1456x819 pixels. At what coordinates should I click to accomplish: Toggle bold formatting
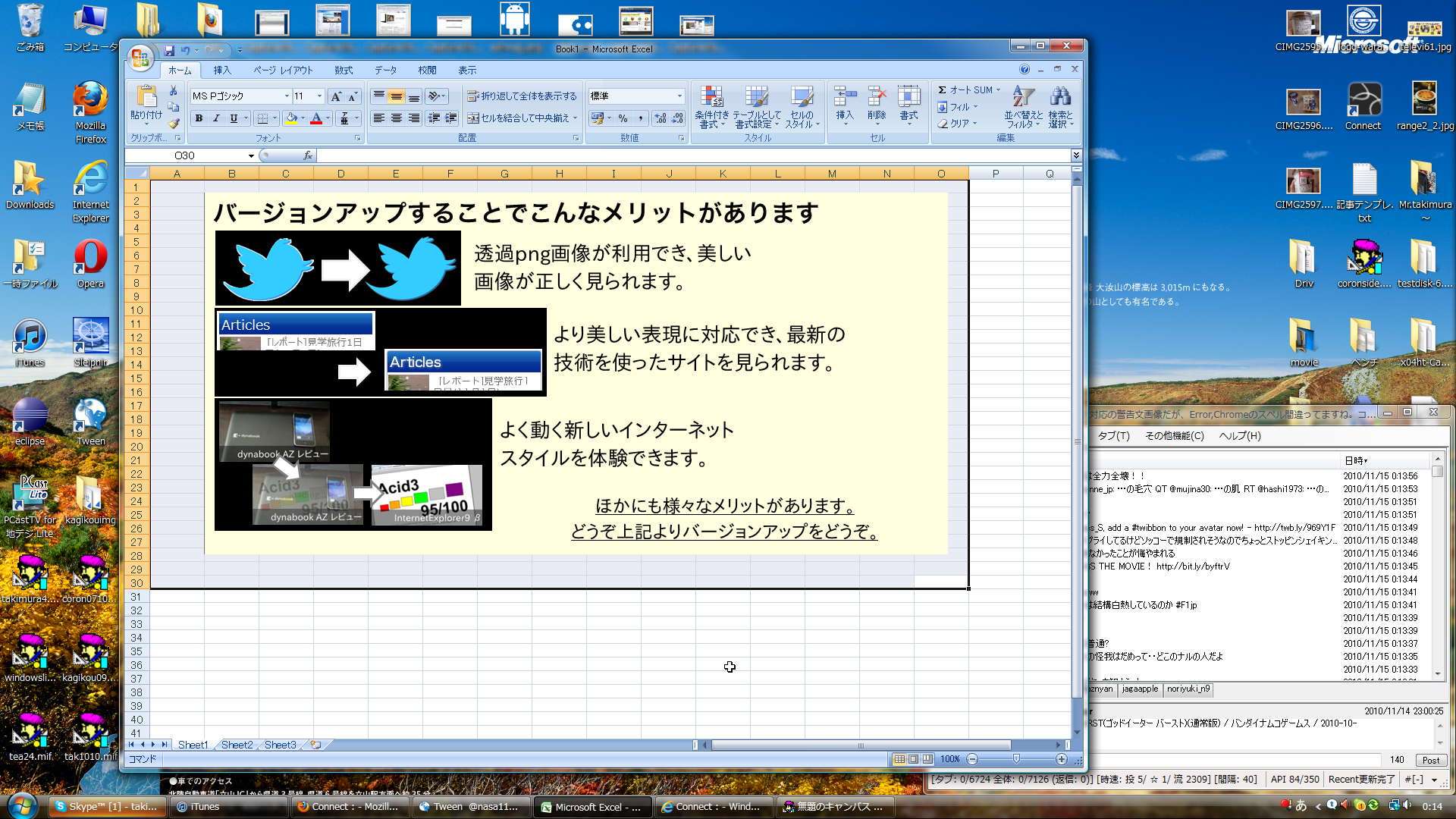(x=199, y=118)
